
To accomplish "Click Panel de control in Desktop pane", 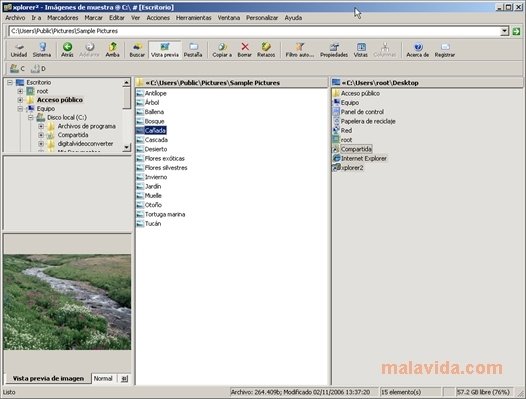I will (358, 112).
